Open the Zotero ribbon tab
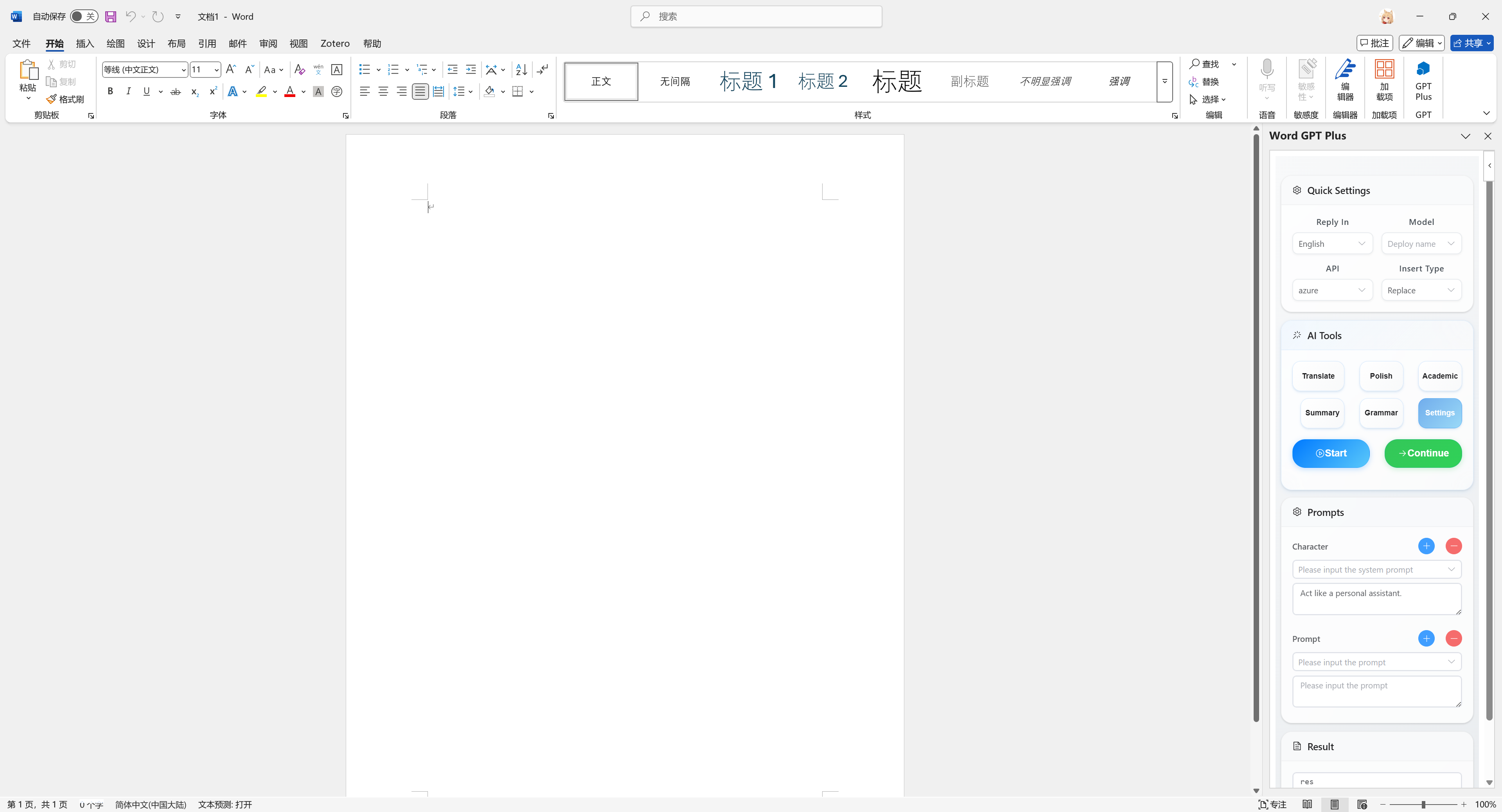Image resolution: width=1502 pixels, height=812 pixels. coord(335,44)
